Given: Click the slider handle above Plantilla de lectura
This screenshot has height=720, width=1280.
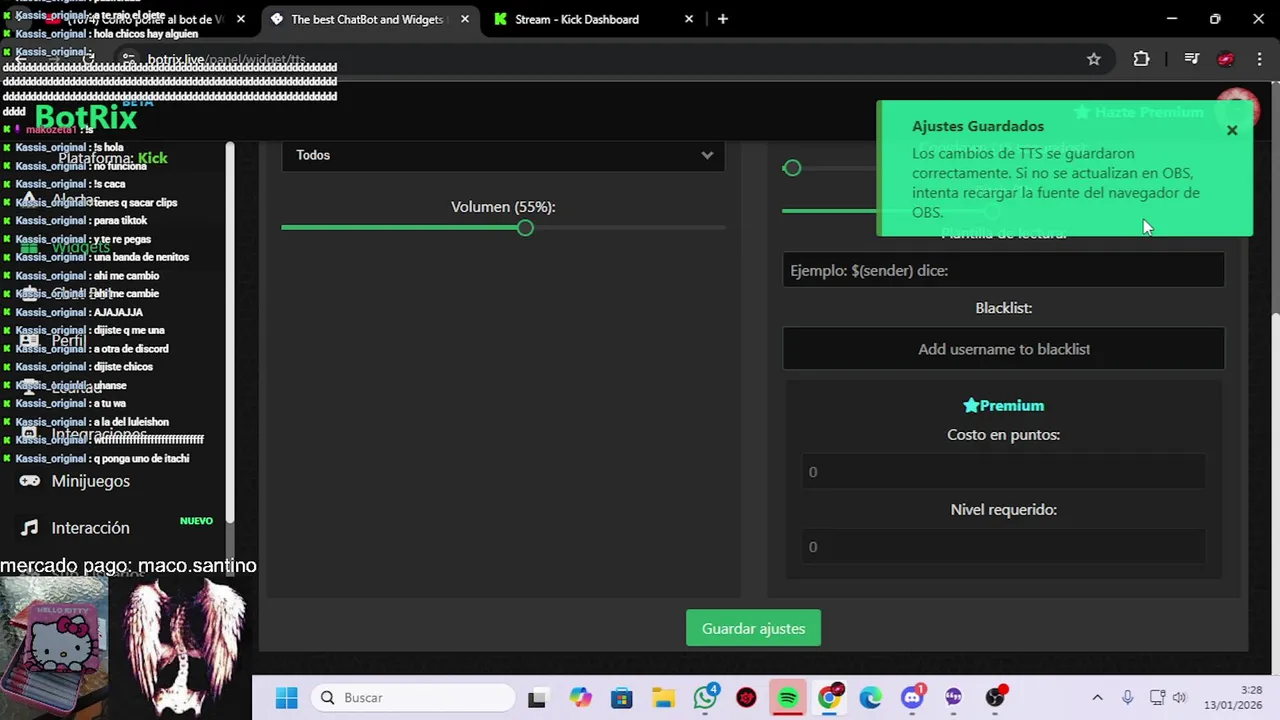Looking at the screenshot, I should tap(991, 211).
